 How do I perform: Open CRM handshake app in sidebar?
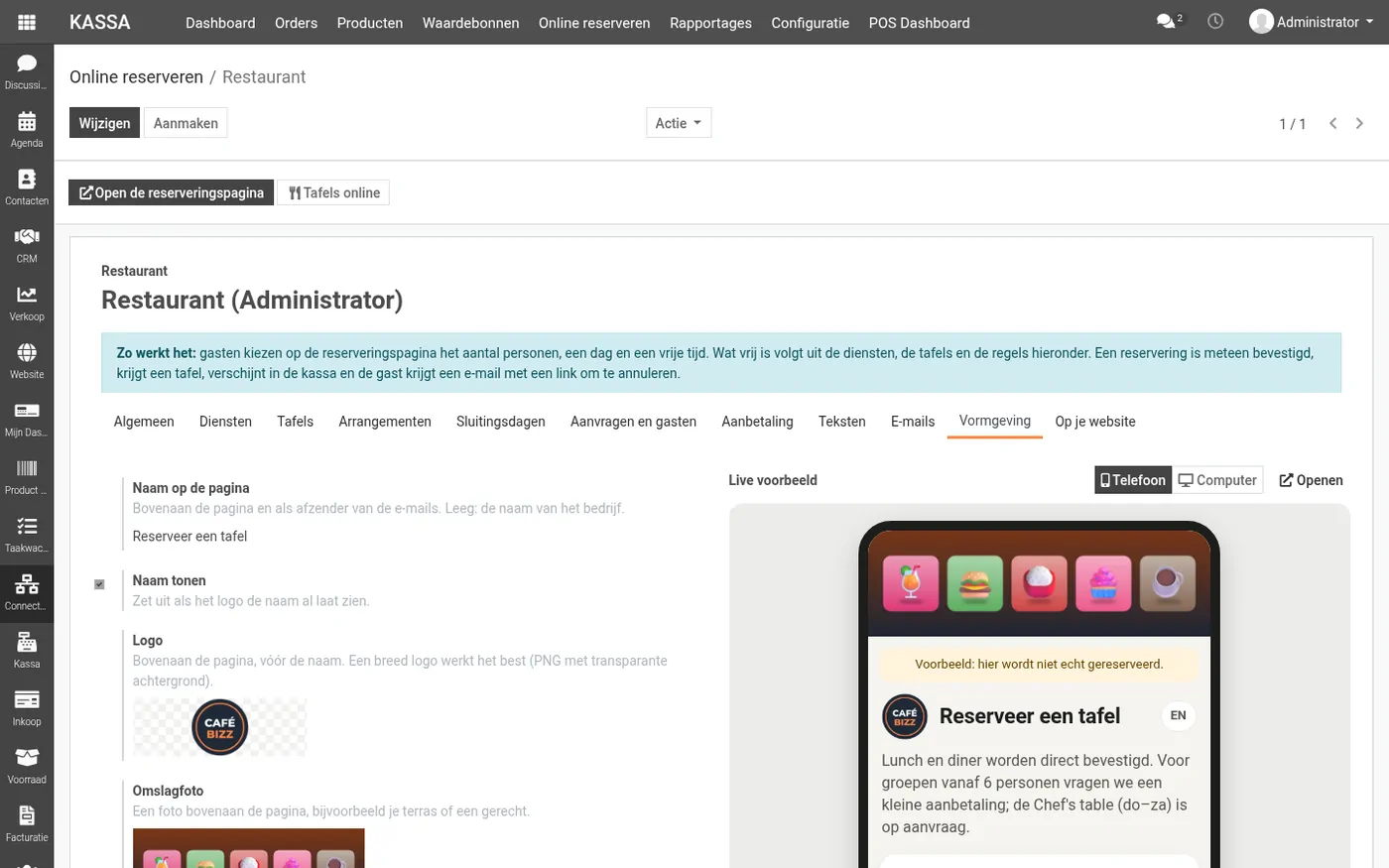click(x=27, y=245)
